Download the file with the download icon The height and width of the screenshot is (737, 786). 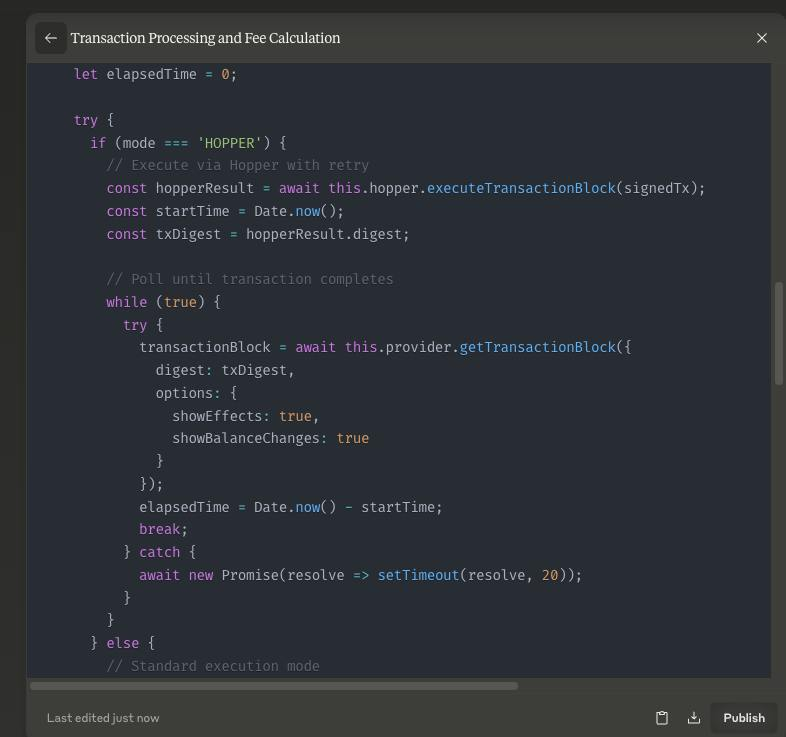(694, 718)
